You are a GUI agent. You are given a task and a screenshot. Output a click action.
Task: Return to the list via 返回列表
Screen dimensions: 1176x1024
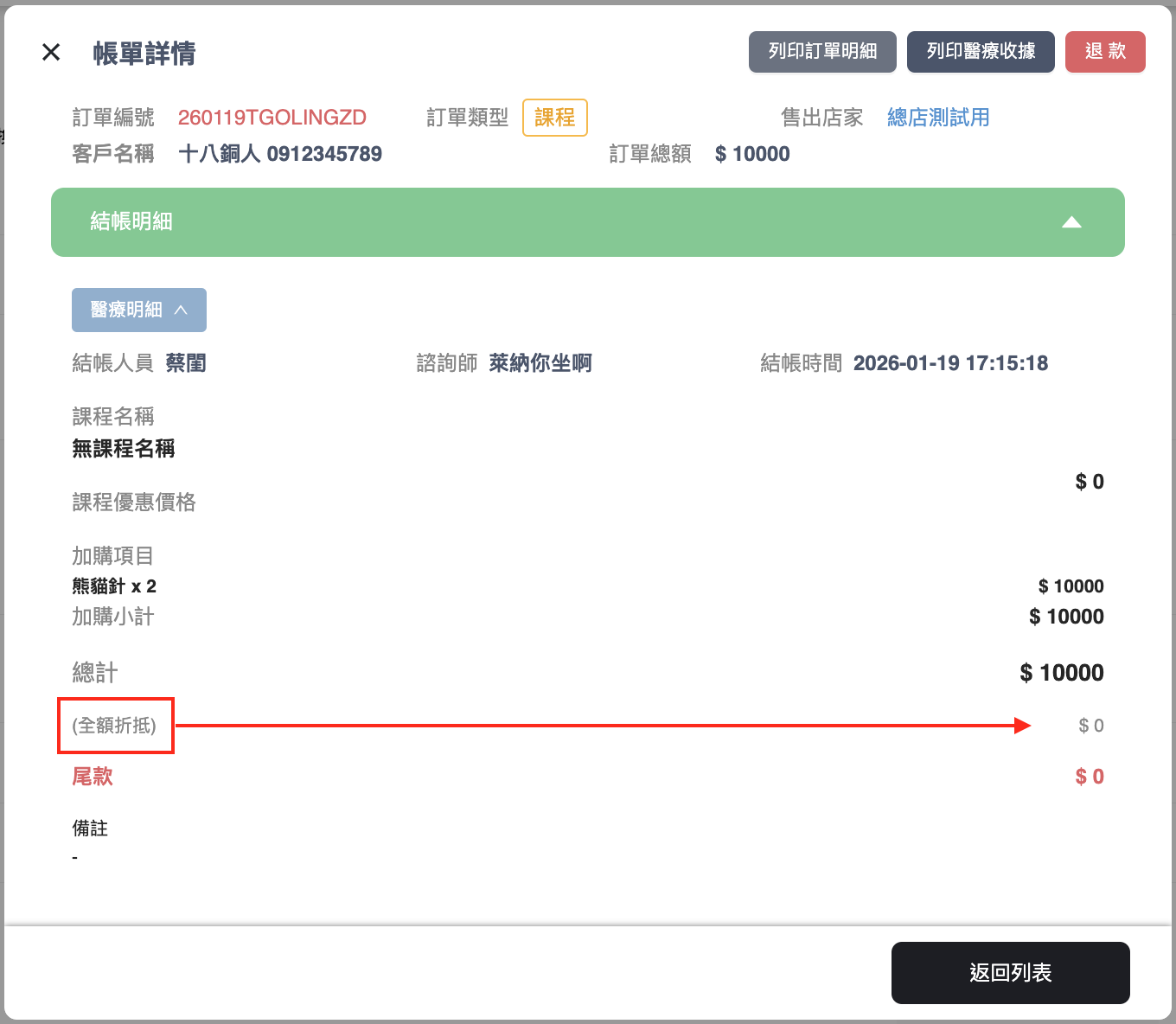(1009, 973)
